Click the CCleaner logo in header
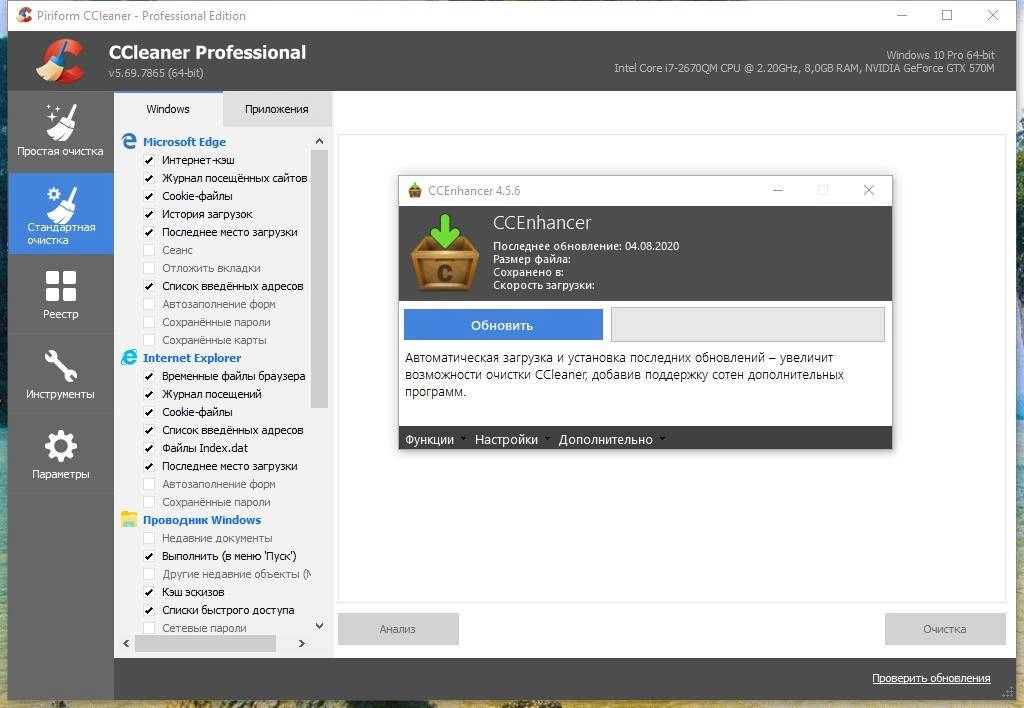This screenshot has height=708, width=1024. pyautogui.click(x=60, y=61)
